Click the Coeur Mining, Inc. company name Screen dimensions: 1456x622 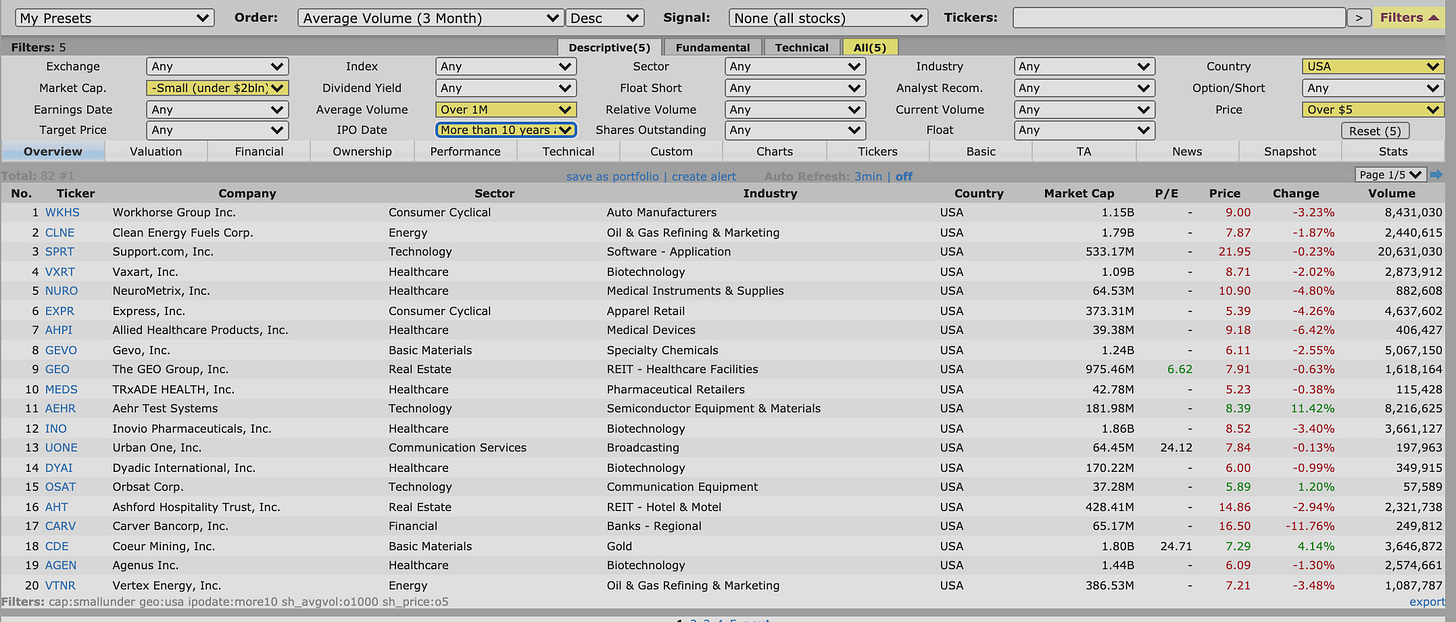pos(163,546)
